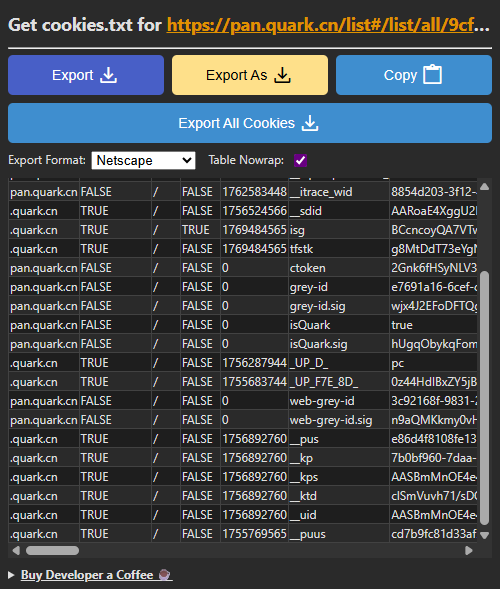Image resolution: width=500 pixels, height=589 pixels.
Task: Click the expiry value 1756524566
Action: pyautogui.click(x=254, y=211)
